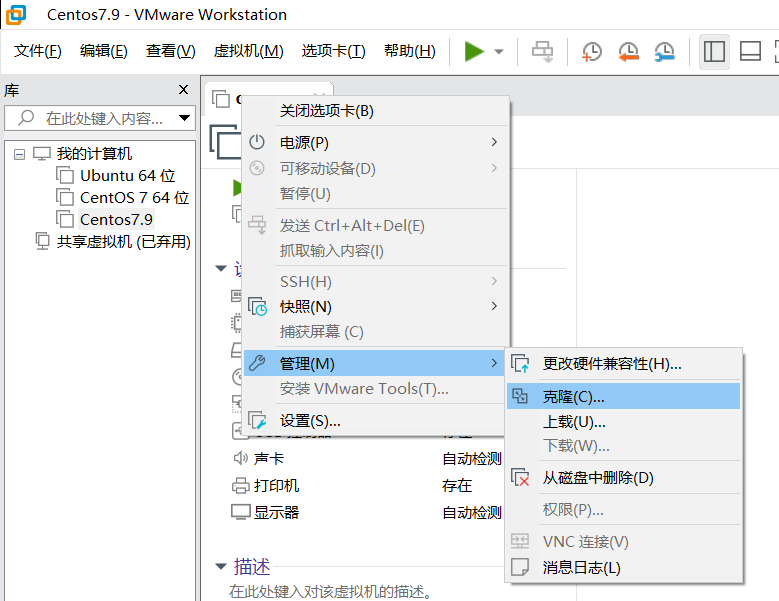This screenshot has width=779, height=601.
Task: Click the hardware compatibility upgrade icon
Action: pyautogui.click(x=520, y=364)
